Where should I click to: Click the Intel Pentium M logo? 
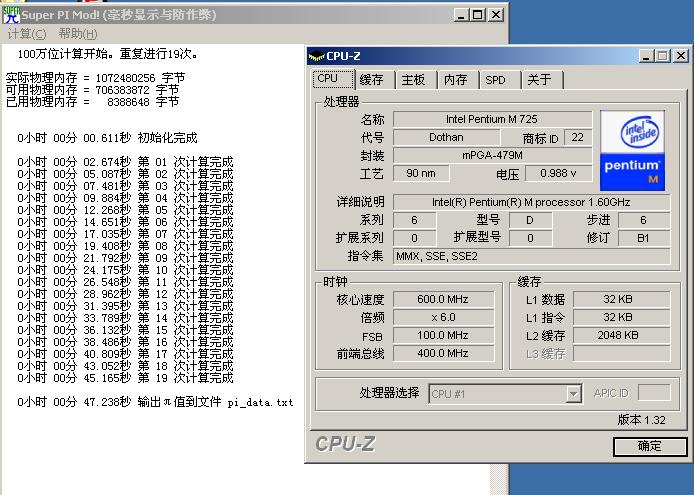632,150
